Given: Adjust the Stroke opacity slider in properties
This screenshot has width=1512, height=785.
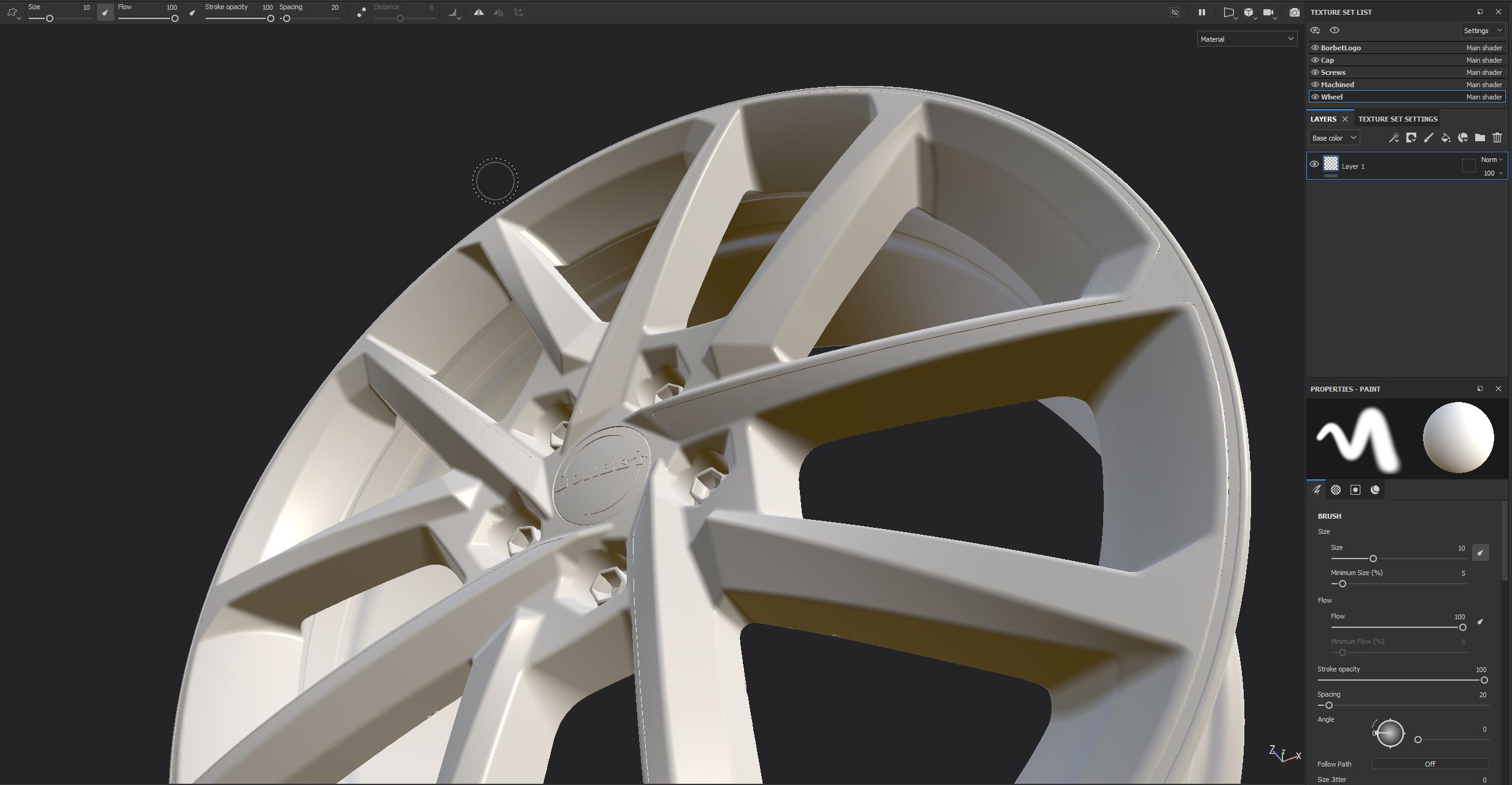Looking at the screenshot, I should [1402, 680].
